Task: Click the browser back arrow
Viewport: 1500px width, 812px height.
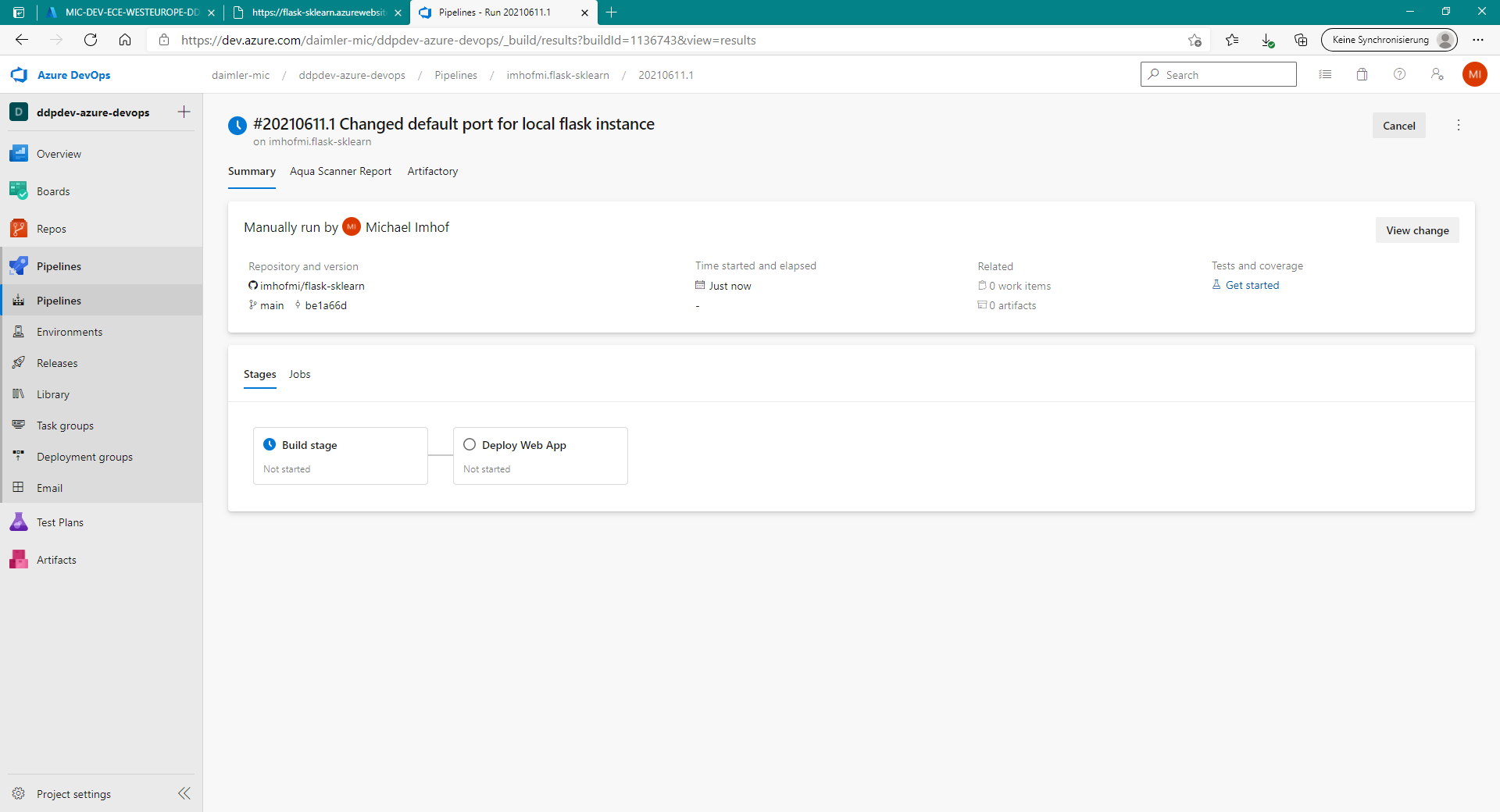Action: tap(22, 40)
